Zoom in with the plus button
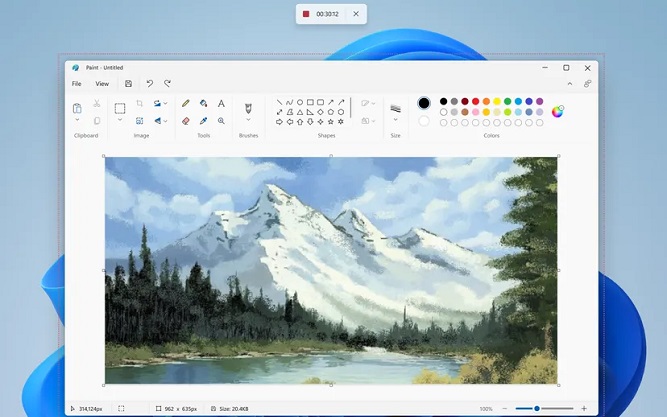 tap(584, 408)
